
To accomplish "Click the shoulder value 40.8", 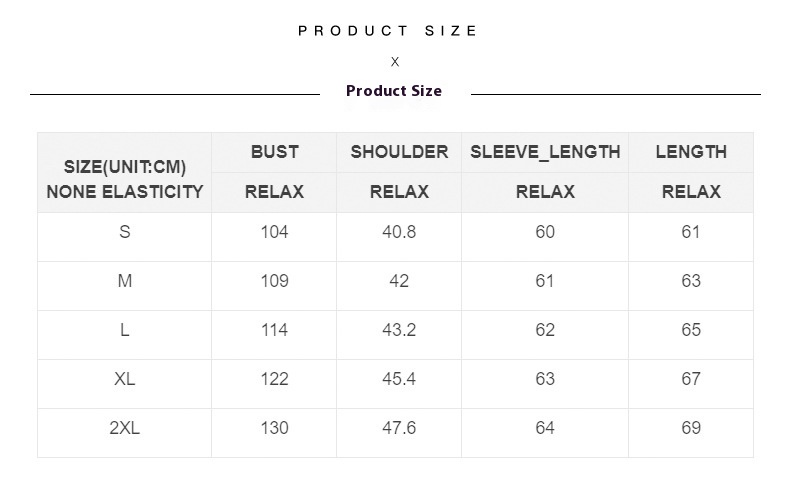I will (399, 232).
